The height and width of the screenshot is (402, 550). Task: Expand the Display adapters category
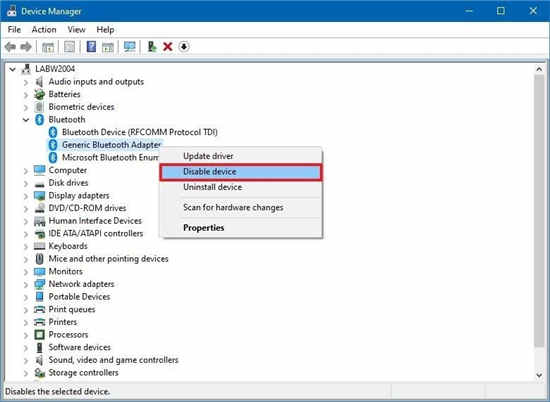(26, 196)
